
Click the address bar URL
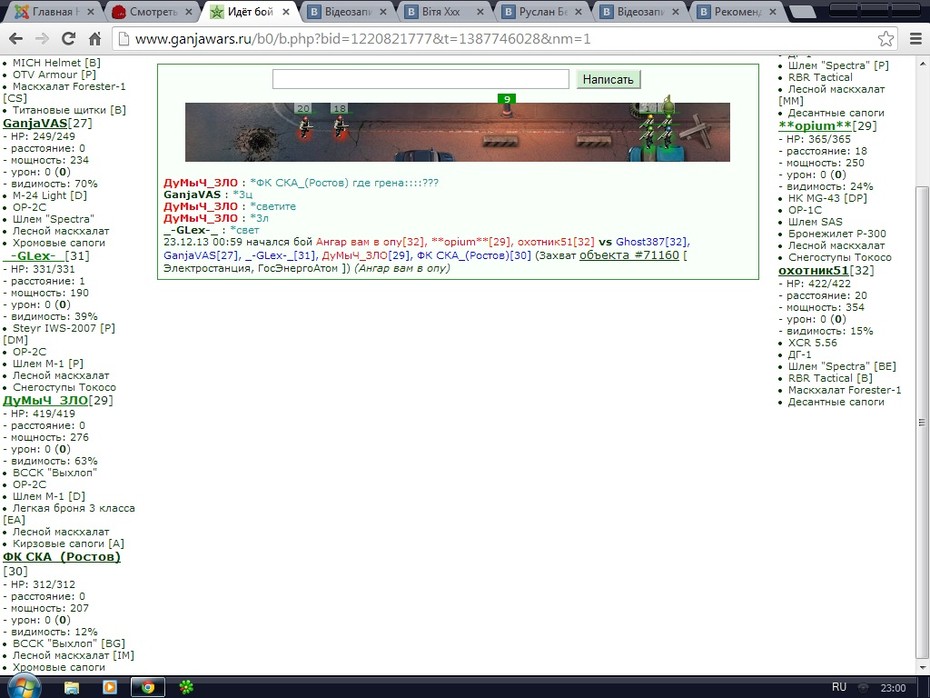click(362, 39)
